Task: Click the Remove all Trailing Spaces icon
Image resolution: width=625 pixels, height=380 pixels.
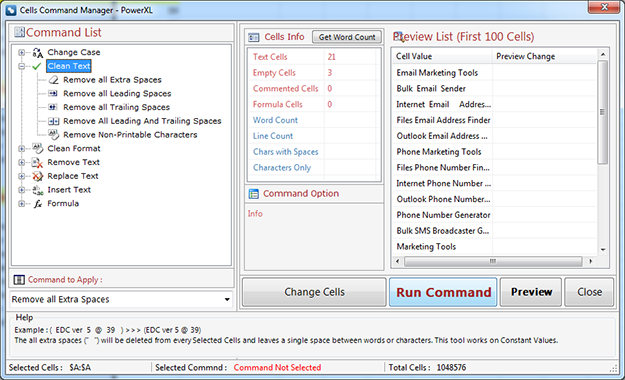Action: click(53, 107)
